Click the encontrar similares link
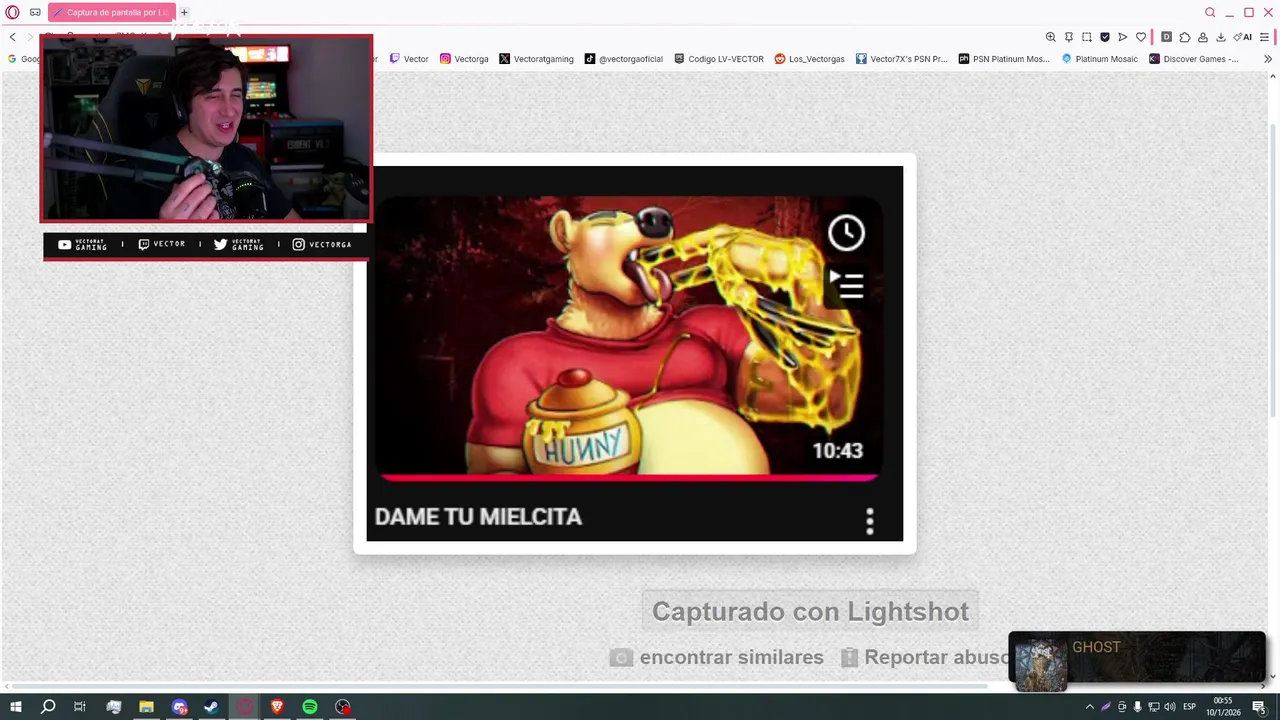This screenshot has height=720, width=1280. pos(717,657)
